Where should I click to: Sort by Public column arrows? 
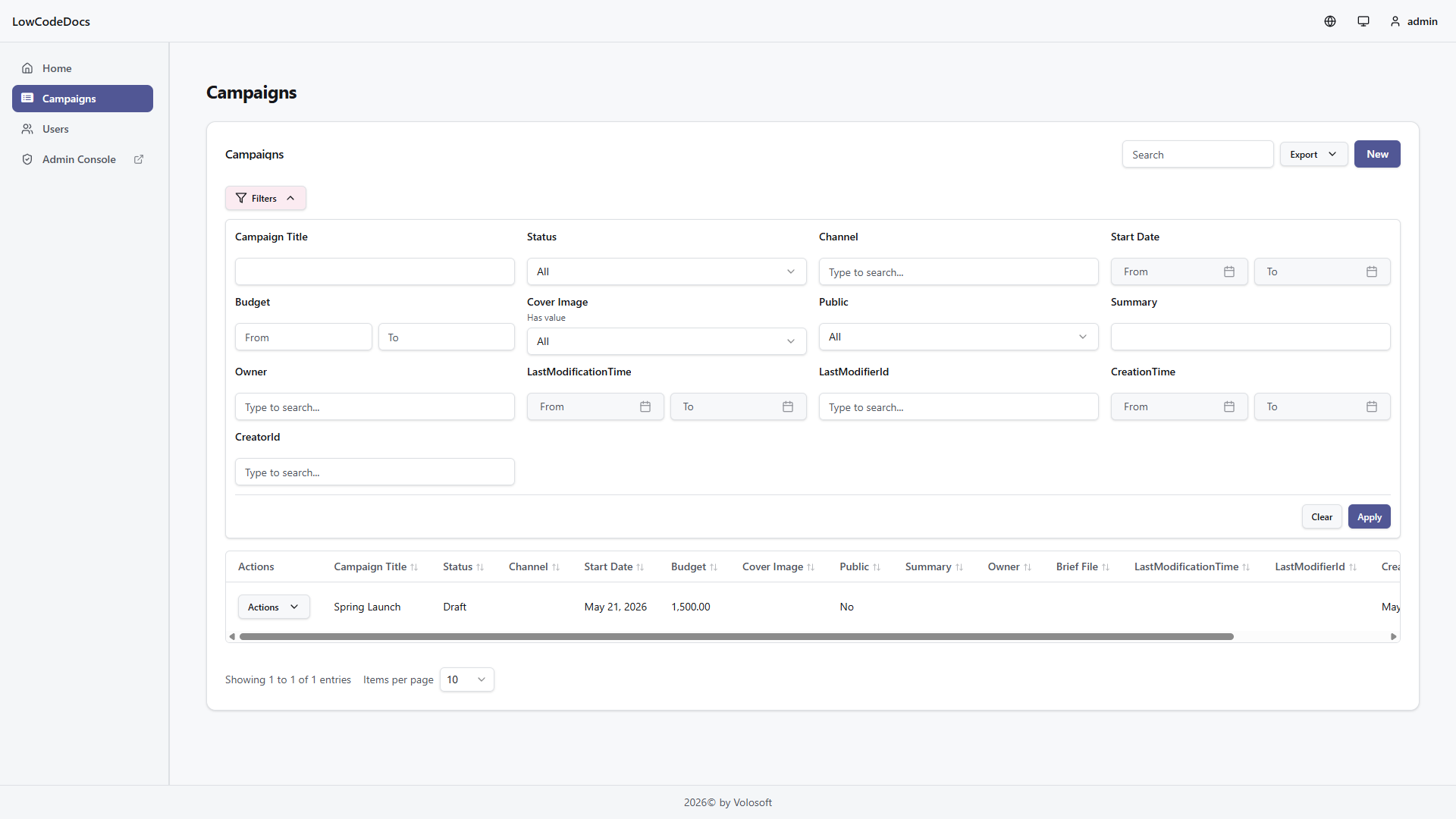(877, 567)
